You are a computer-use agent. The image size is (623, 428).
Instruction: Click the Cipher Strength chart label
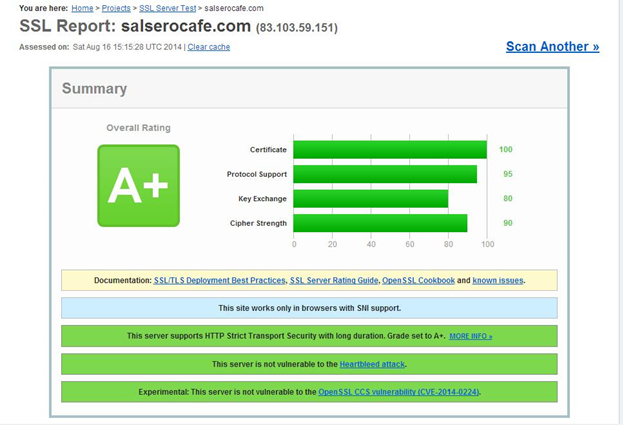coord(258,223)
